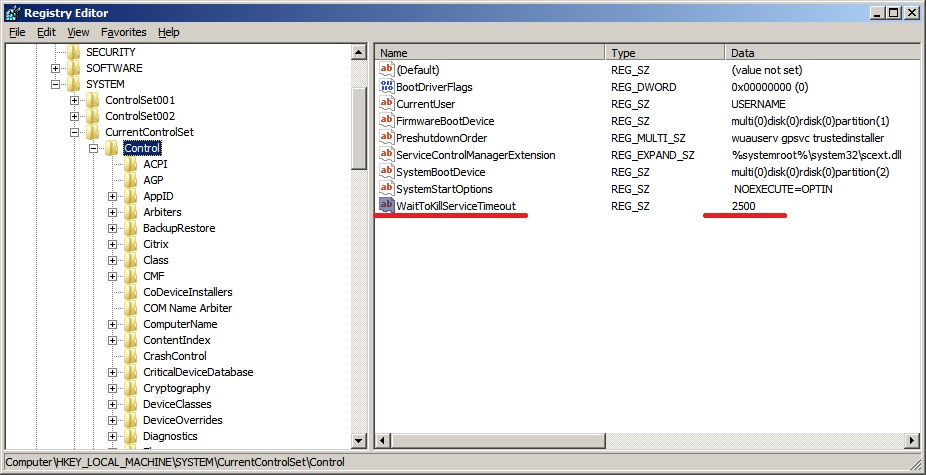Open the View menu
This screenshot has width=926, height=475.
(x=78, y=32)
